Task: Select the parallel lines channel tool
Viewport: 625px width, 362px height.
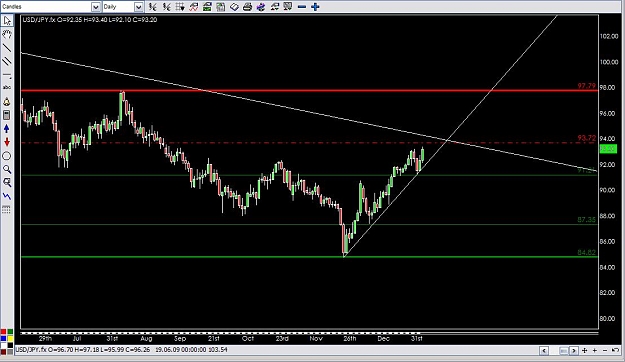Action: point(7,61)
